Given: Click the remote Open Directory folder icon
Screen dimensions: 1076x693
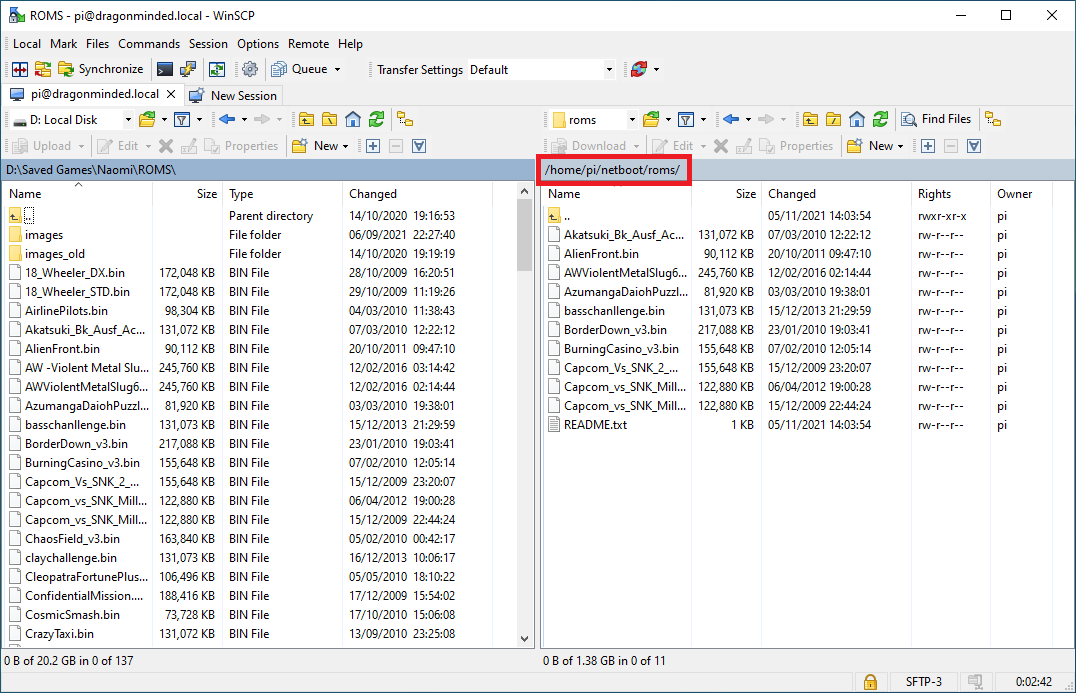Looking at the screenshot, I should coord(651,120).
